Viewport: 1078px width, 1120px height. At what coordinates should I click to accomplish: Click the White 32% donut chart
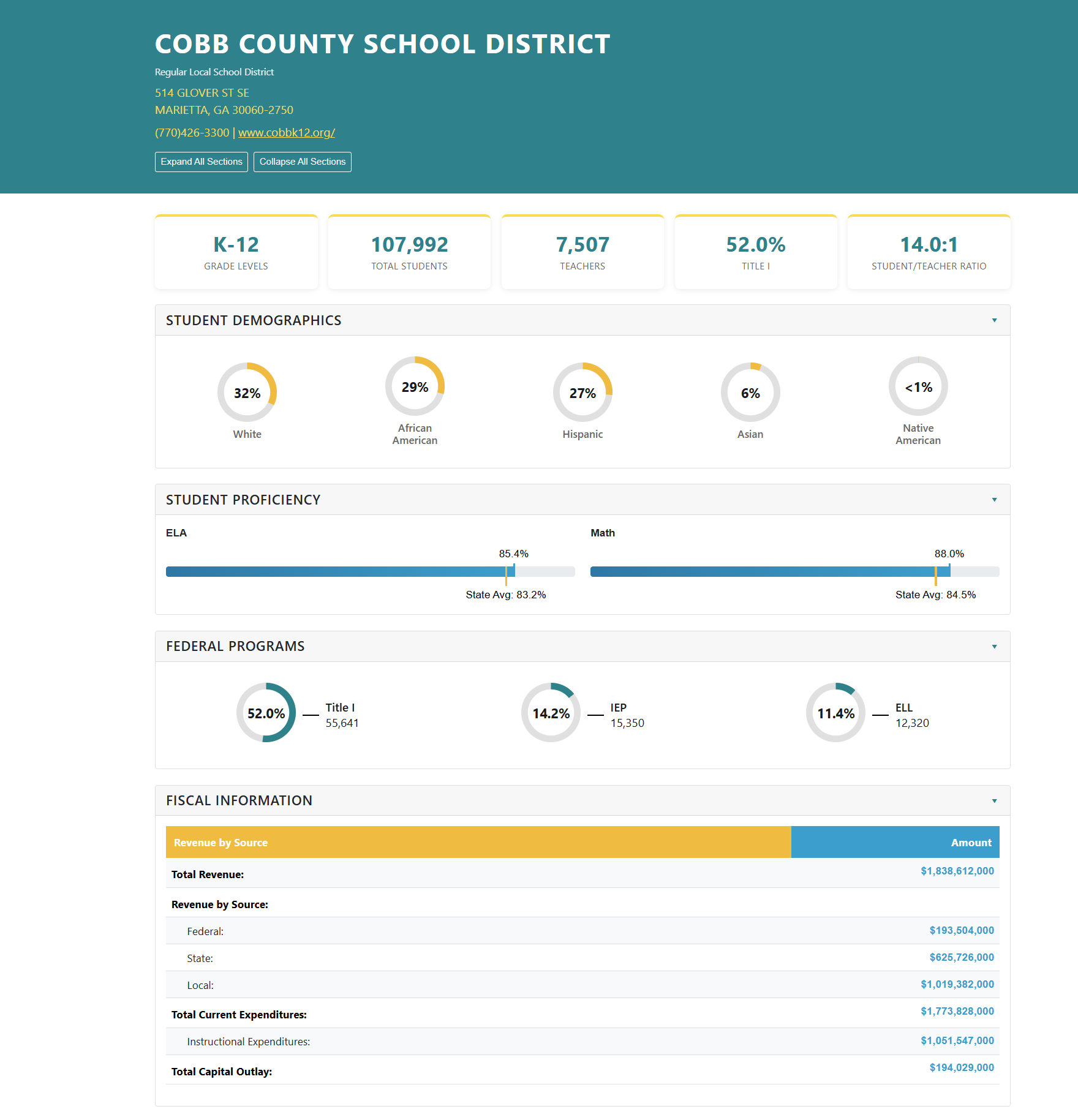point(247,393)
